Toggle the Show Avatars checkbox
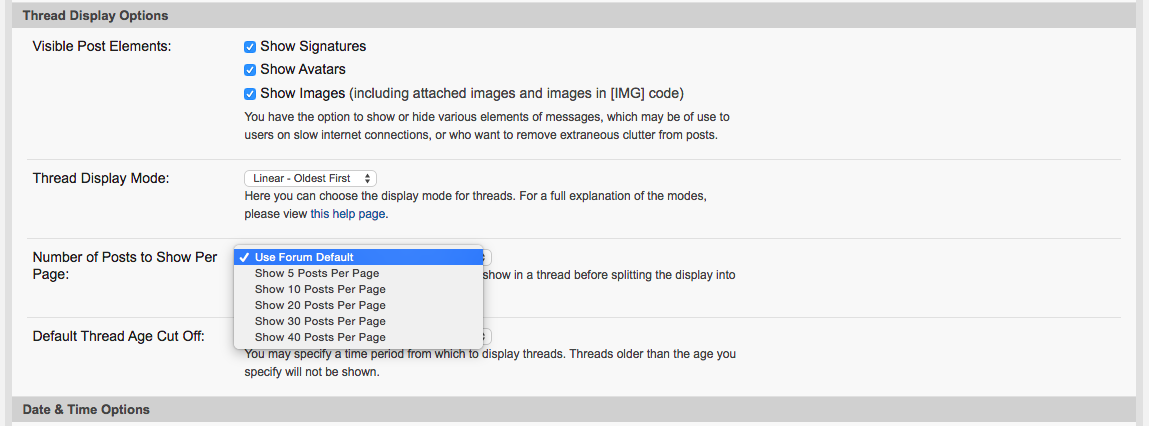Image resolution: width=1149 pixels, height=426 pixels. pyautogui.click(x=250, y=70)
